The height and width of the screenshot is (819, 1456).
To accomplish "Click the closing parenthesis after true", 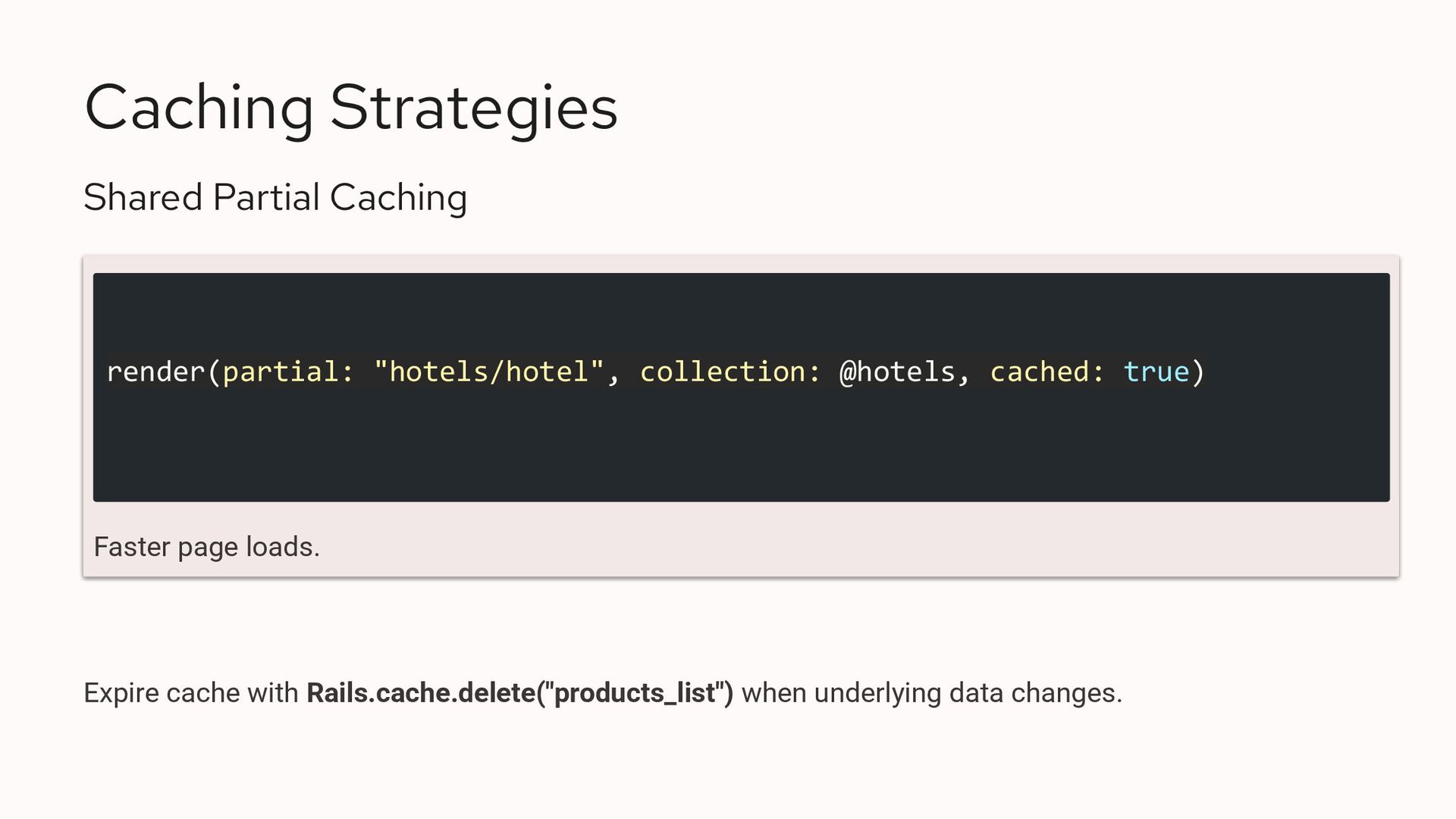I will click(x=1198, y=372).
